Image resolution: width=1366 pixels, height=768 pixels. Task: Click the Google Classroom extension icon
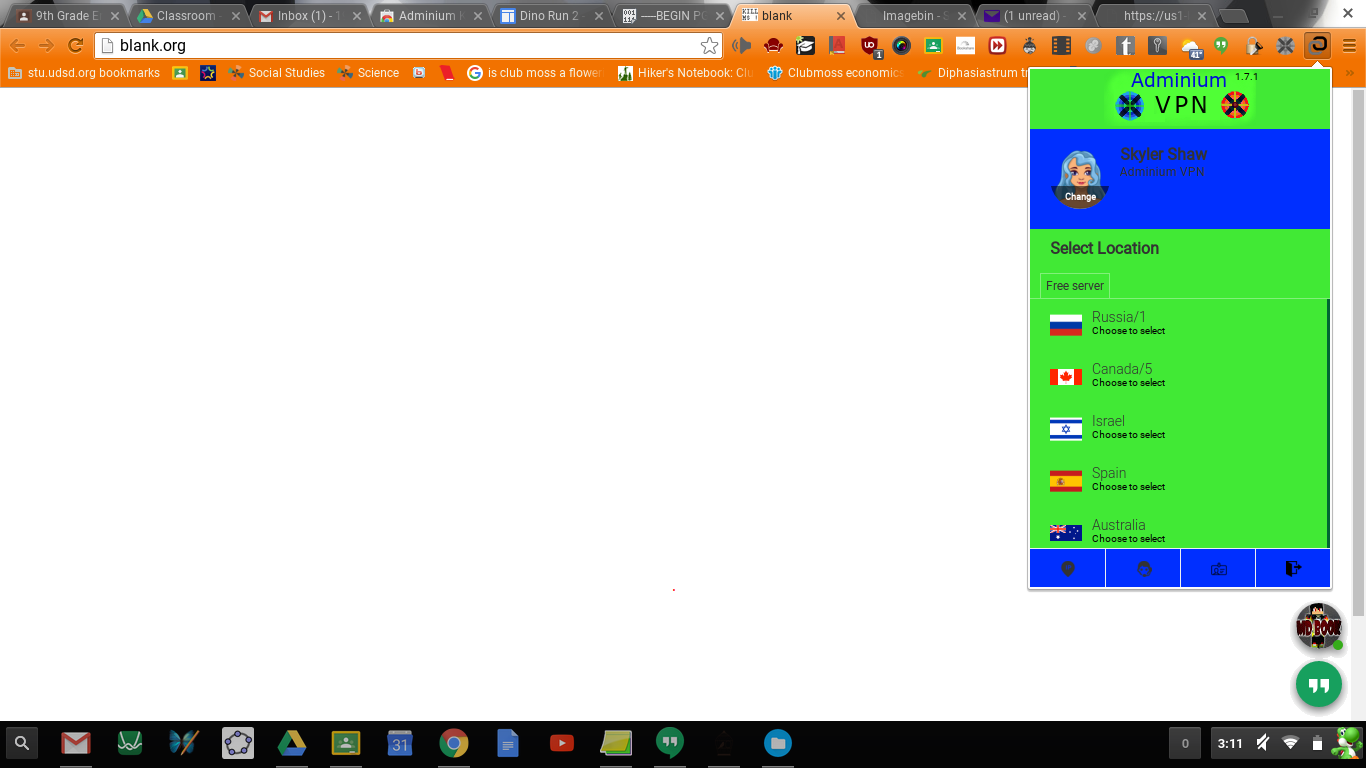(x=933, y=45)
